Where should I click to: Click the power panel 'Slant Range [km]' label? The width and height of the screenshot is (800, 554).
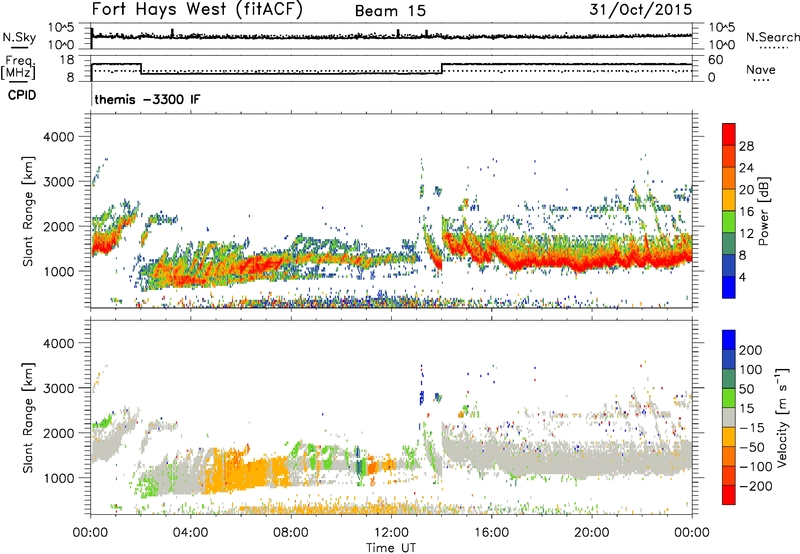pyautogui.click(x=28, y=211)
